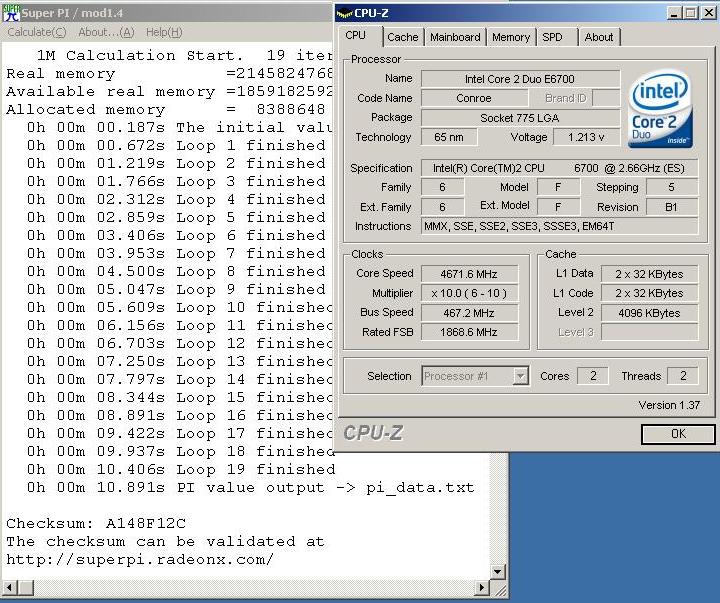Click the Super PI horizontal scrollbar thumb

tap(26, 587)
